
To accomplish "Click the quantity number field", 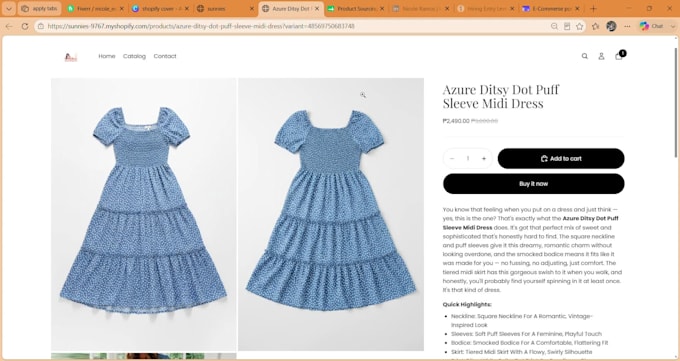I will [468, 159].
